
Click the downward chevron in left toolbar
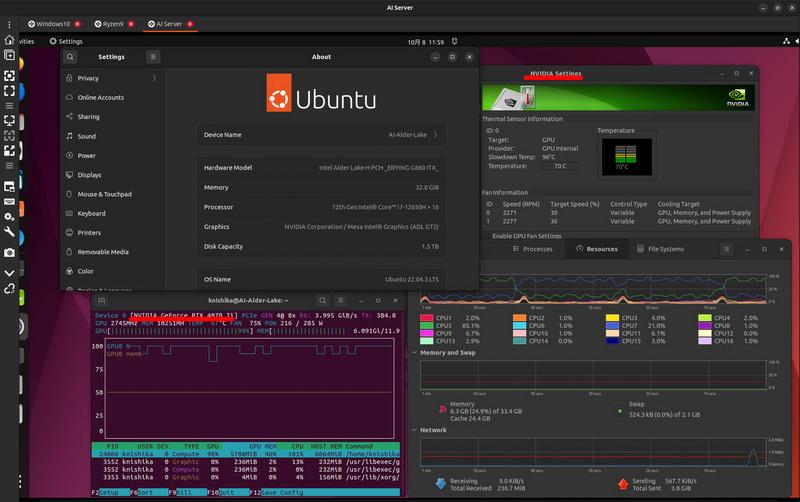(x=9, y=273)
